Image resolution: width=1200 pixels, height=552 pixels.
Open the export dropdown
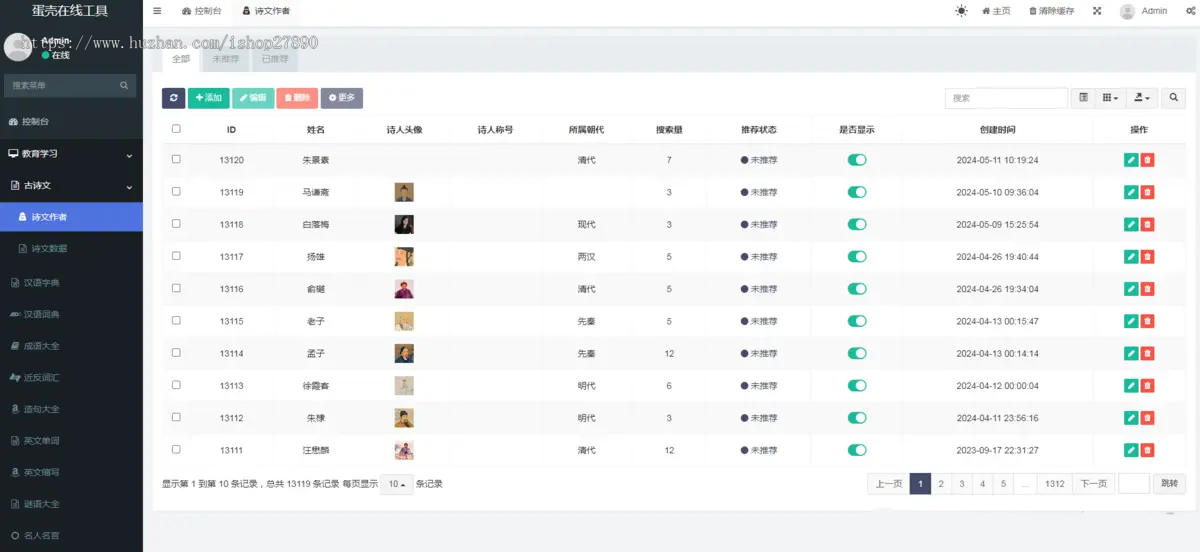click(x=1142, y=98)
